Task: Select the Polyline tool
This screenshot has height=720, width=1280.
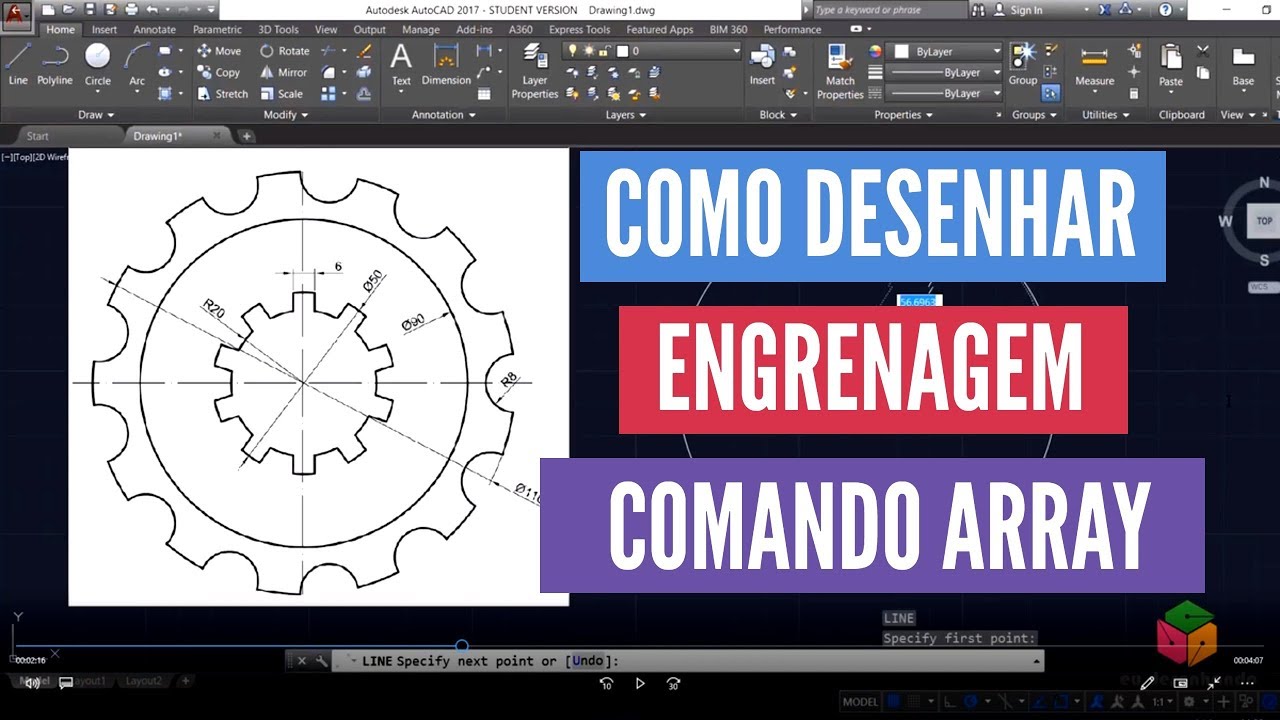Action: pos(55,64)
